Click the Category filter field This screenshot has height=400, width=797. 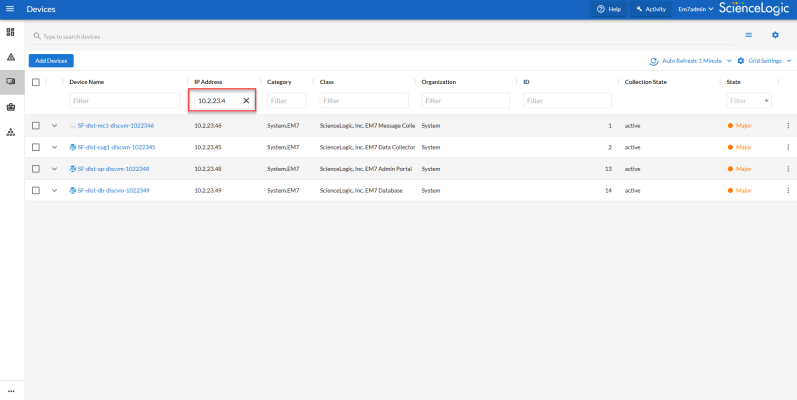(287, 101)
